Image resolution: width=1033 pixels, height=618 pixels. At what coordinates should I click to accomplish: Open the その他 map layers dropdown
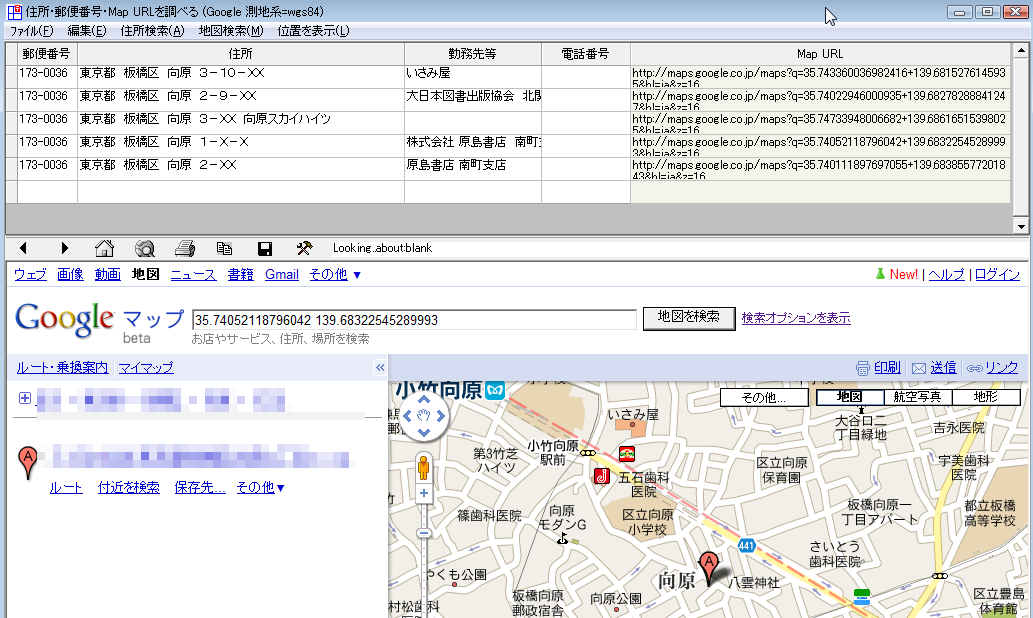point(764,397)
